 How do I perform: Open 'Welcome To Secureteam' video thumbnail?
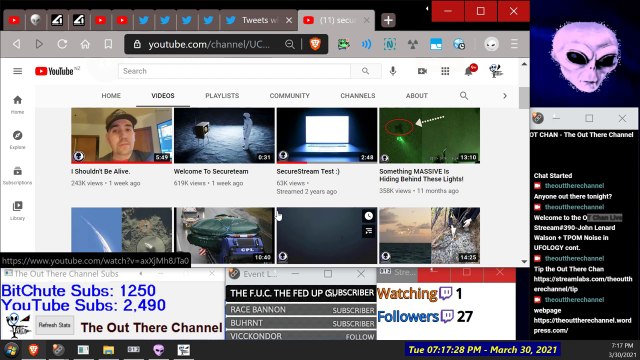tap(224, 136)
